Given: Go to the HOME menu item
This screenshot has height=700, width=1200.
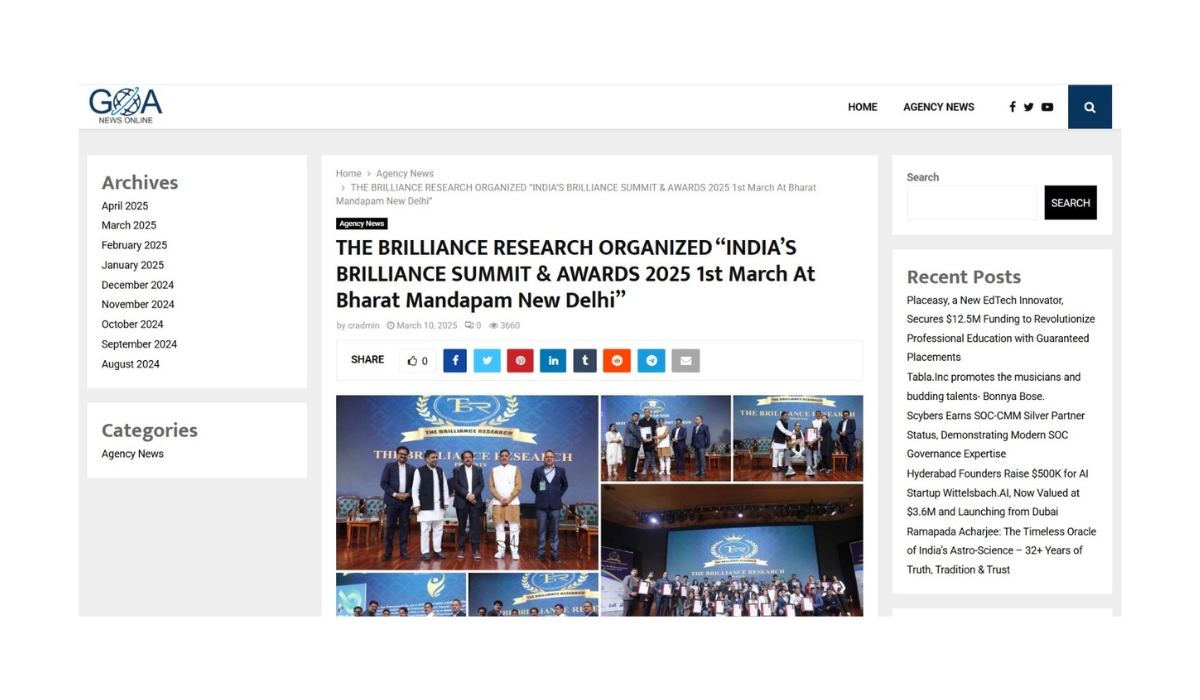Looking at the screenshot, I should point(862,107).
